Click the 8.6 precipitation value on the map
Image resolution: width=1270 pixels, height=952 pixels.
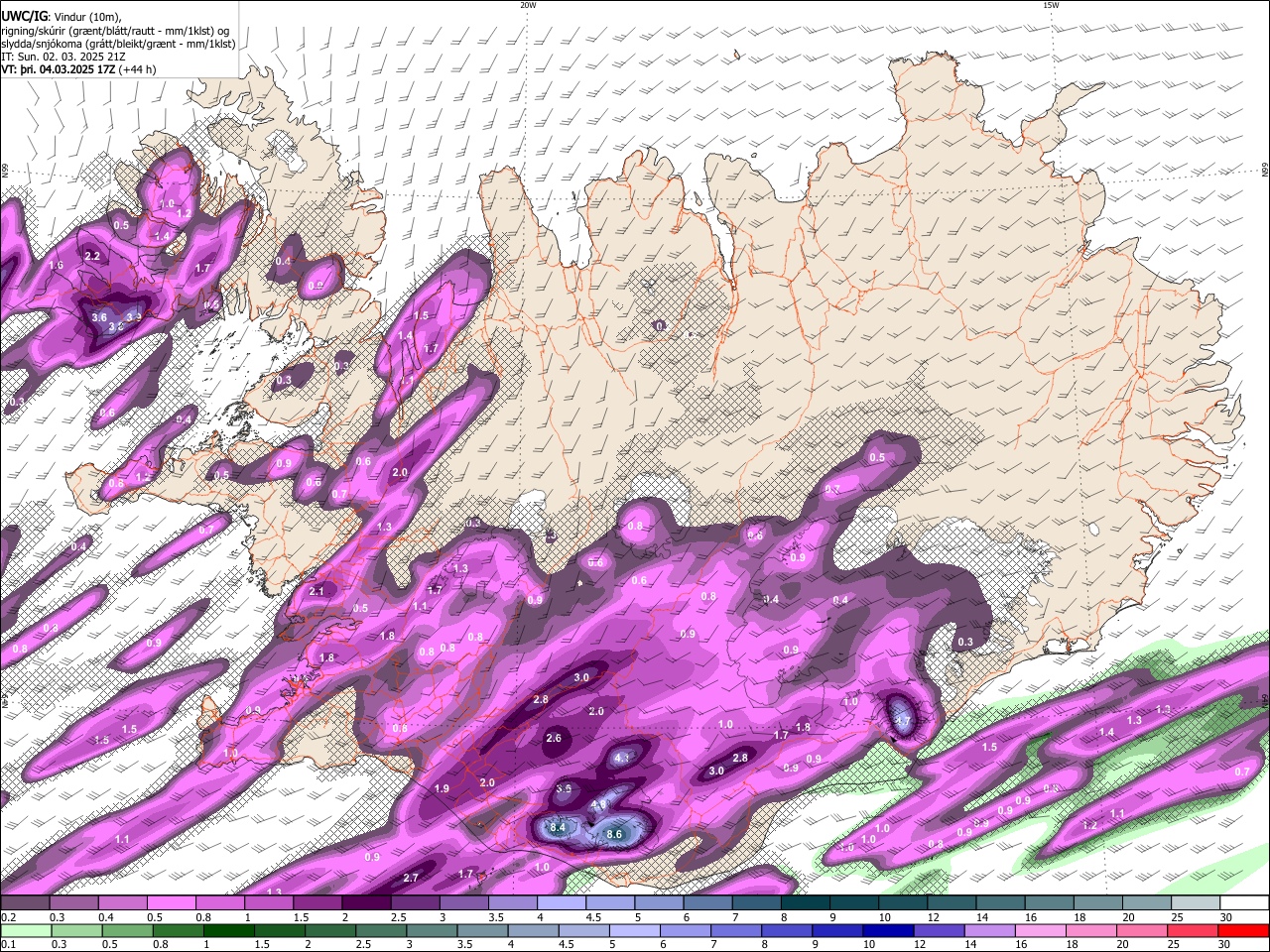click(x=614, y=834)
